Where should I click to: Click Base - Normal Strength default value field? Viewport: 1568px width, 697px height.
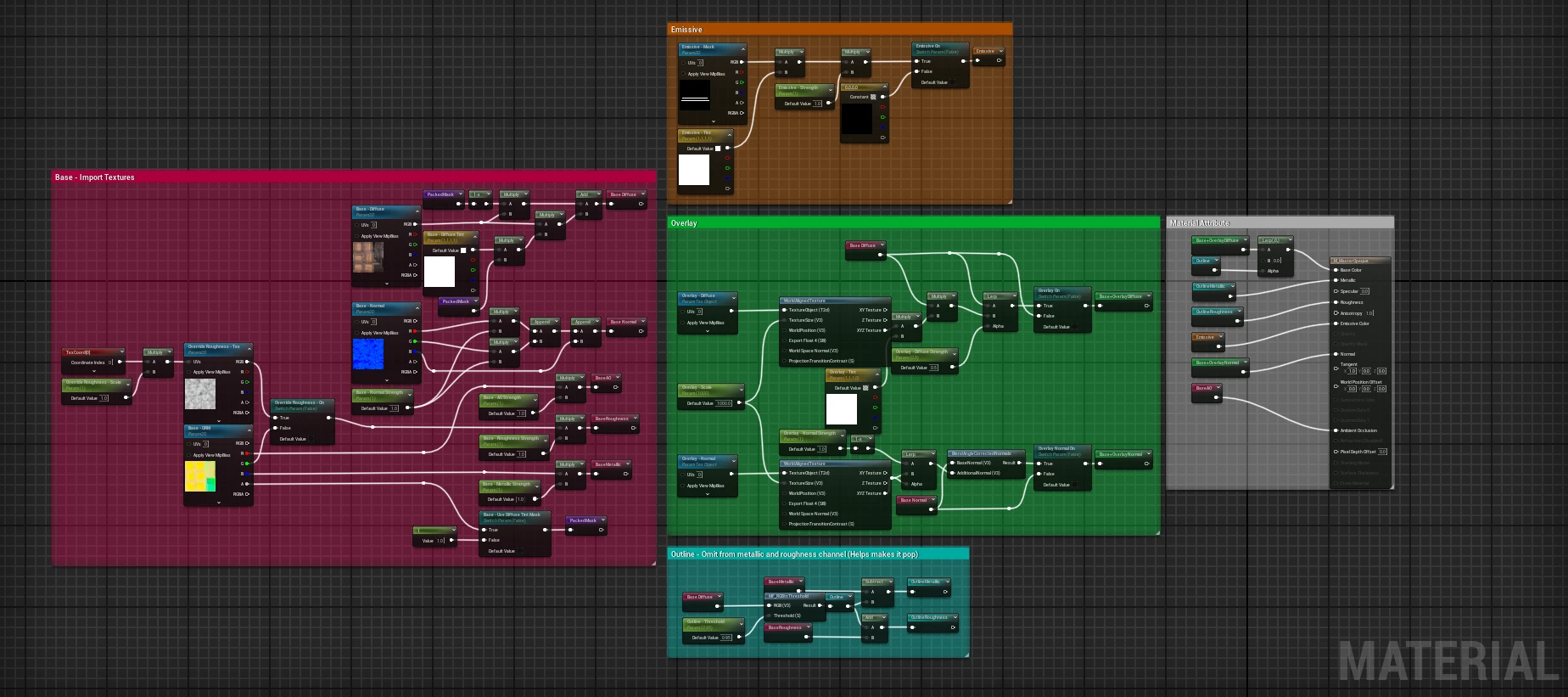(394, 408)
